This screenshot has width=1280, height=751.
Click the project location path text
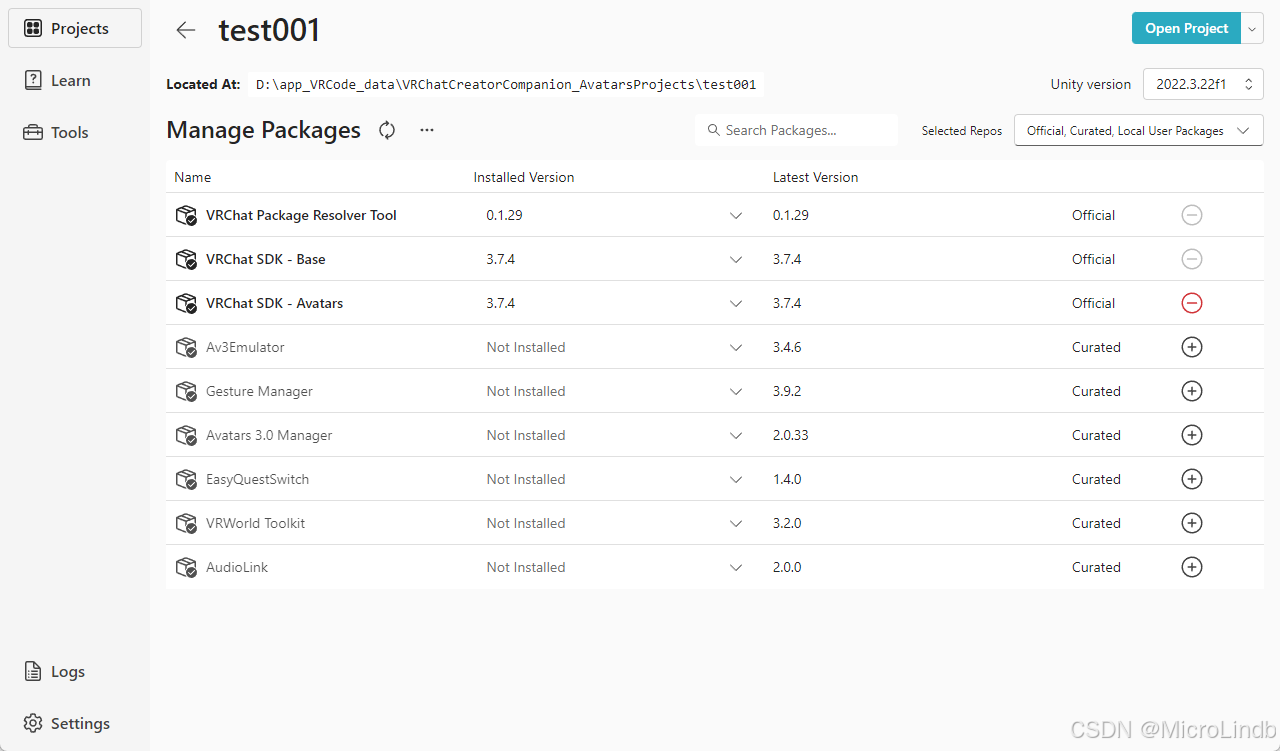[506, 85]
